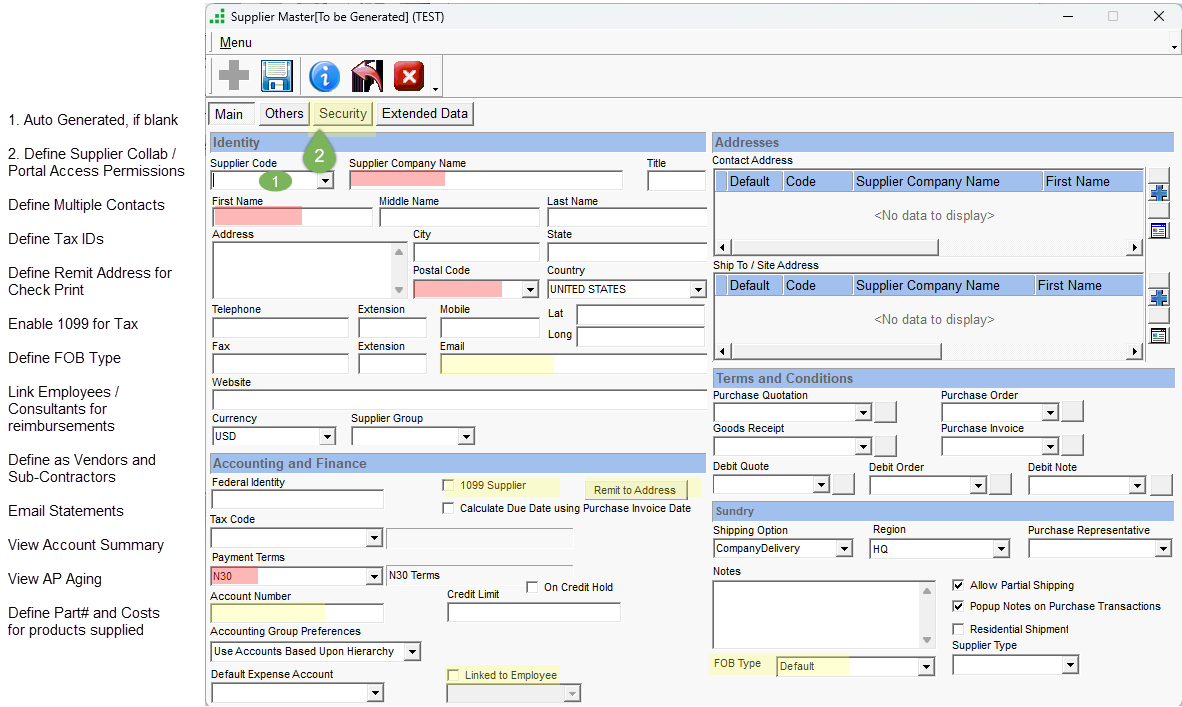Viewport: 1182px width, 707px height.
Task: Add a Ship To address with plus icon
Action: point(1159,298)
